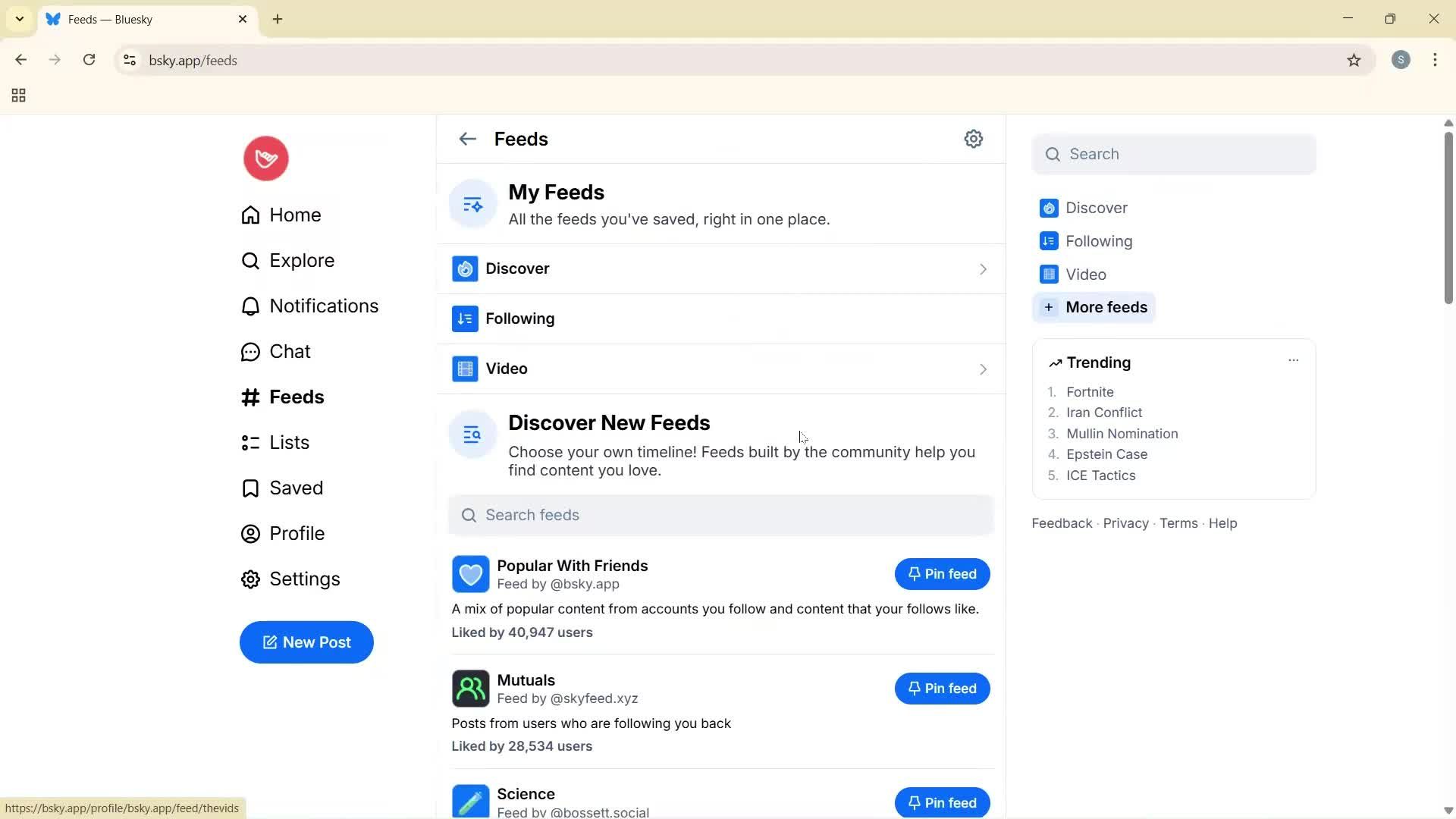Viewport: 1456px width, 819px height.
Task: Click the Saved bookmark icon
Action: (x=250, y=488)
